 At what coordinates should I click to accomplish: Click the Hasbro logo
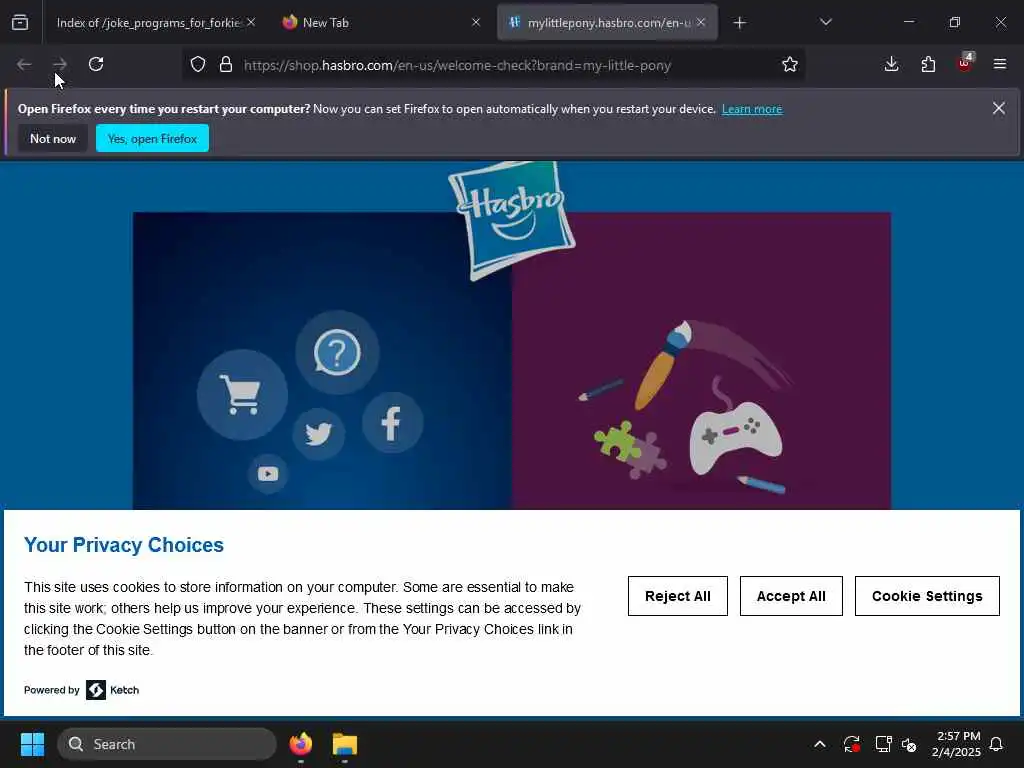pos(512,219)
